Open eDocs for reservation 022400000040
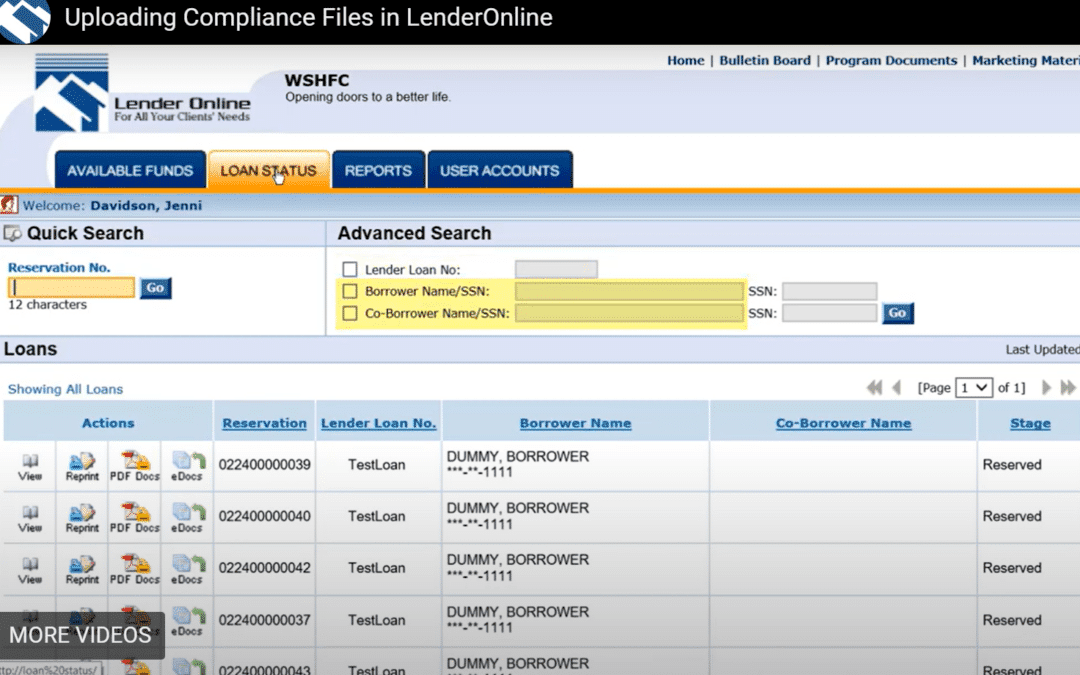This screenshot has width=1080, height=675. (x=187, y=518)
